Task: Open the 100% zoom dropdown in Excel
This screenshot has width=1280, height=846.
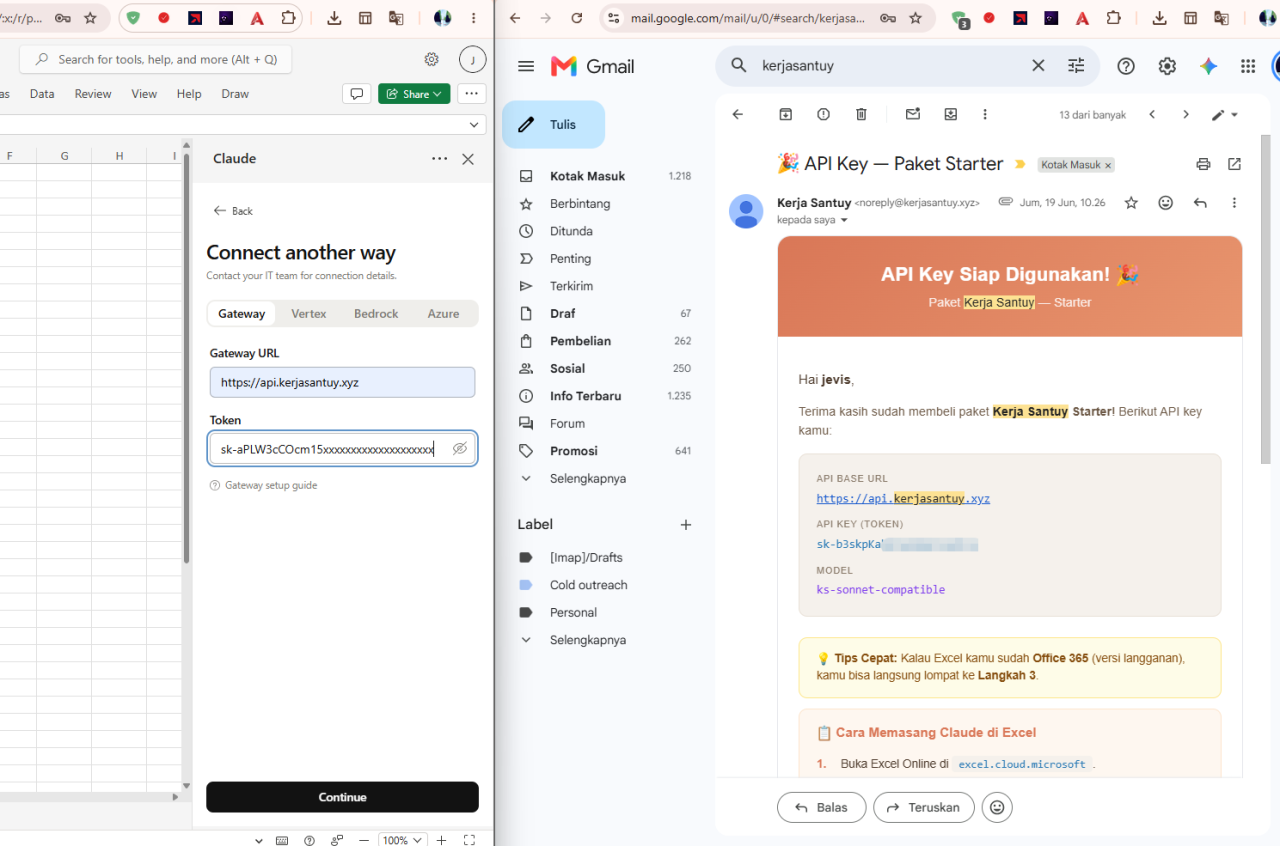Action: (403, 840)
